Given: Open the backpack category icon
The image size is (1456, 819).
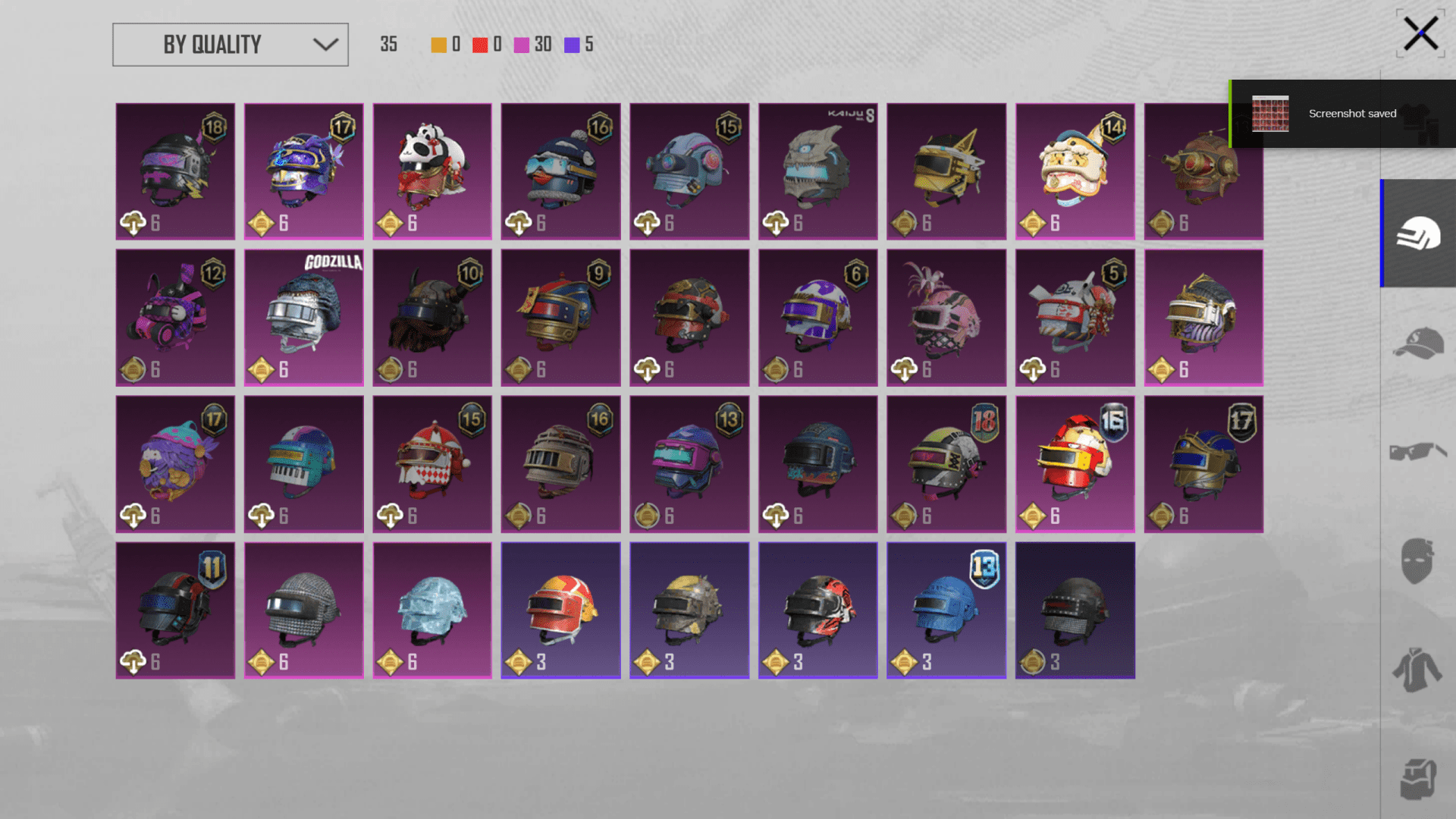Looking at the screenshot, I should tap(1418, 779).
